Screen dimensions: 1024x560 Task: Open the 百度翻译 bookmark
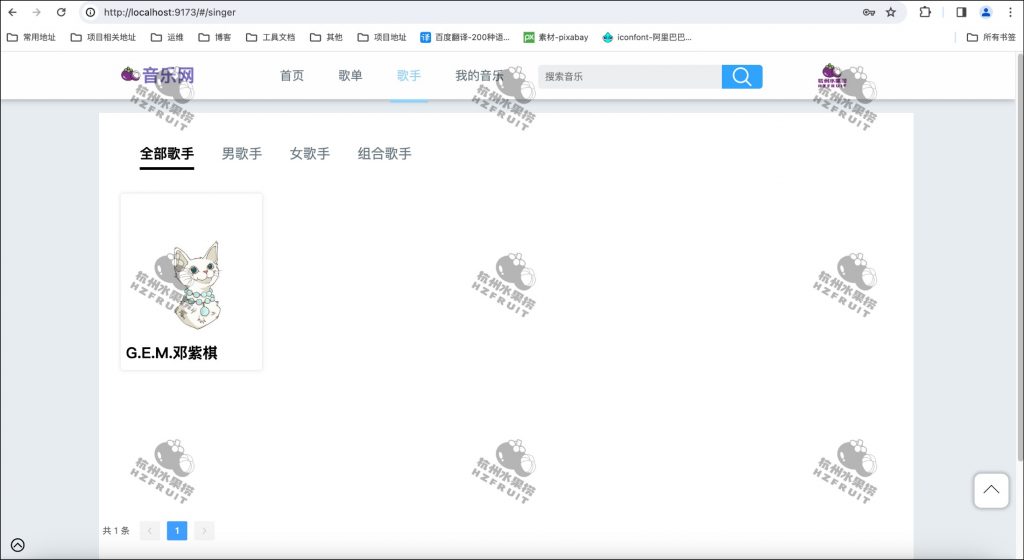click(x=464, y=37)
